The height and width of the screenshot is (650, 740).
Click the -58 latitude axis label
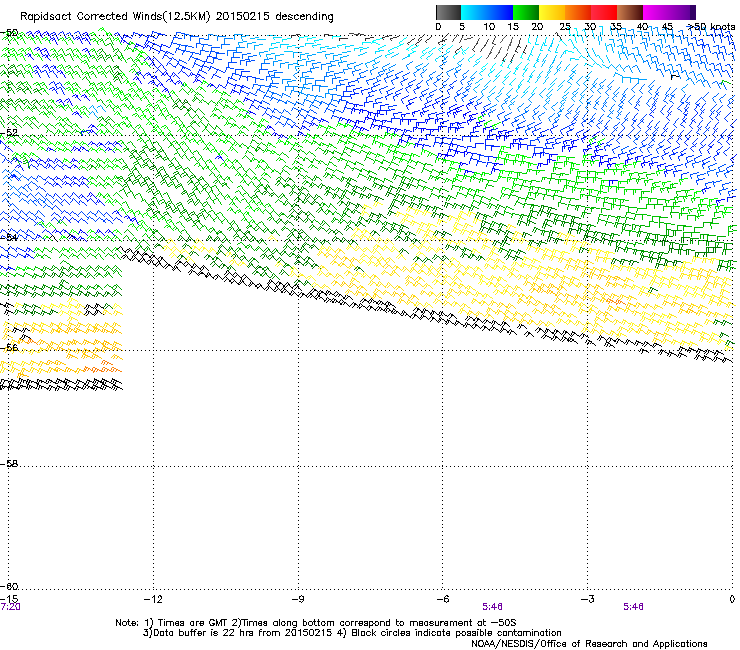click(9, 464)
